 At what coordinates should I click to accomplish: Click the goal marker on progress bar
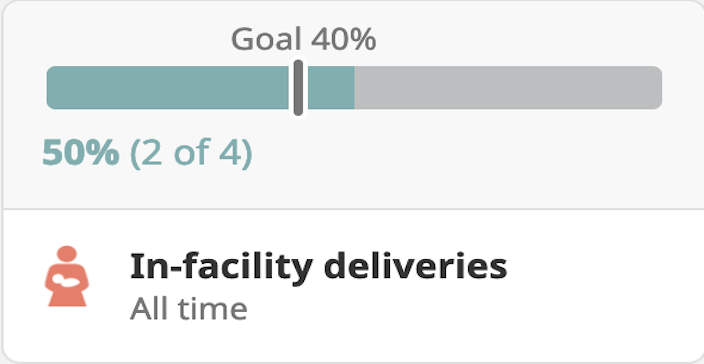click(298, 88)
